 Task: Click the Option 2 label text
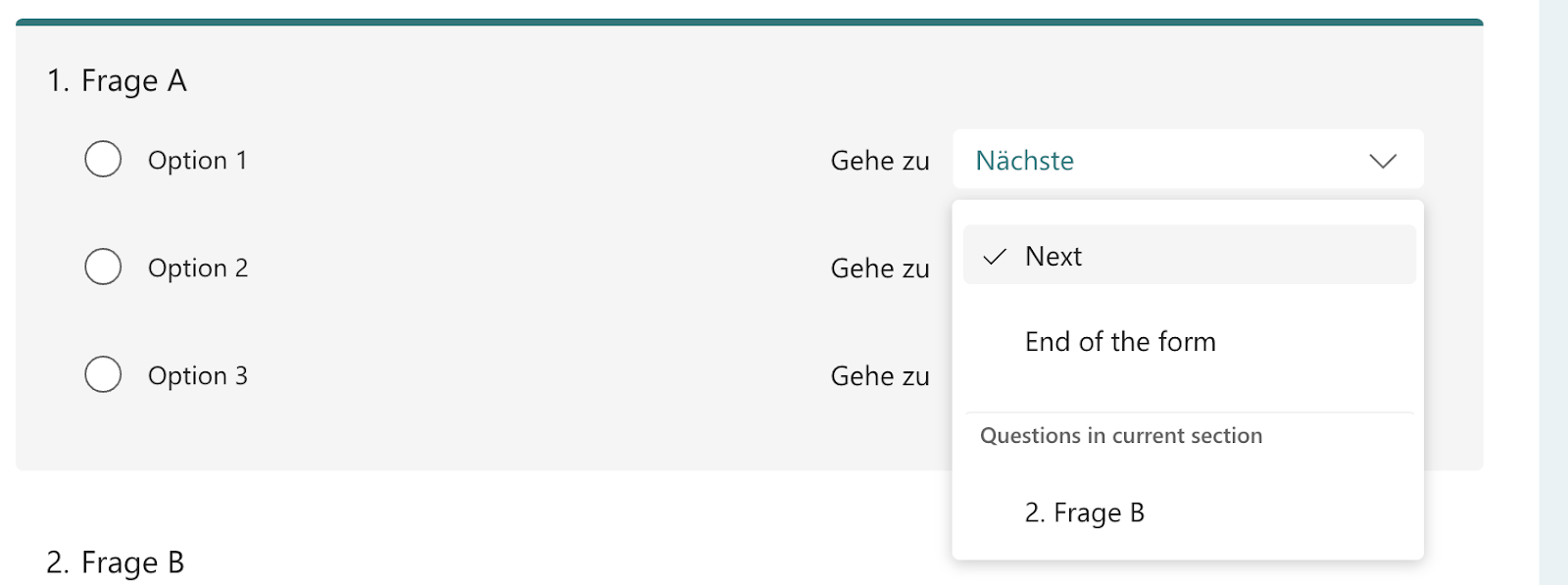(x=197, y=268)
